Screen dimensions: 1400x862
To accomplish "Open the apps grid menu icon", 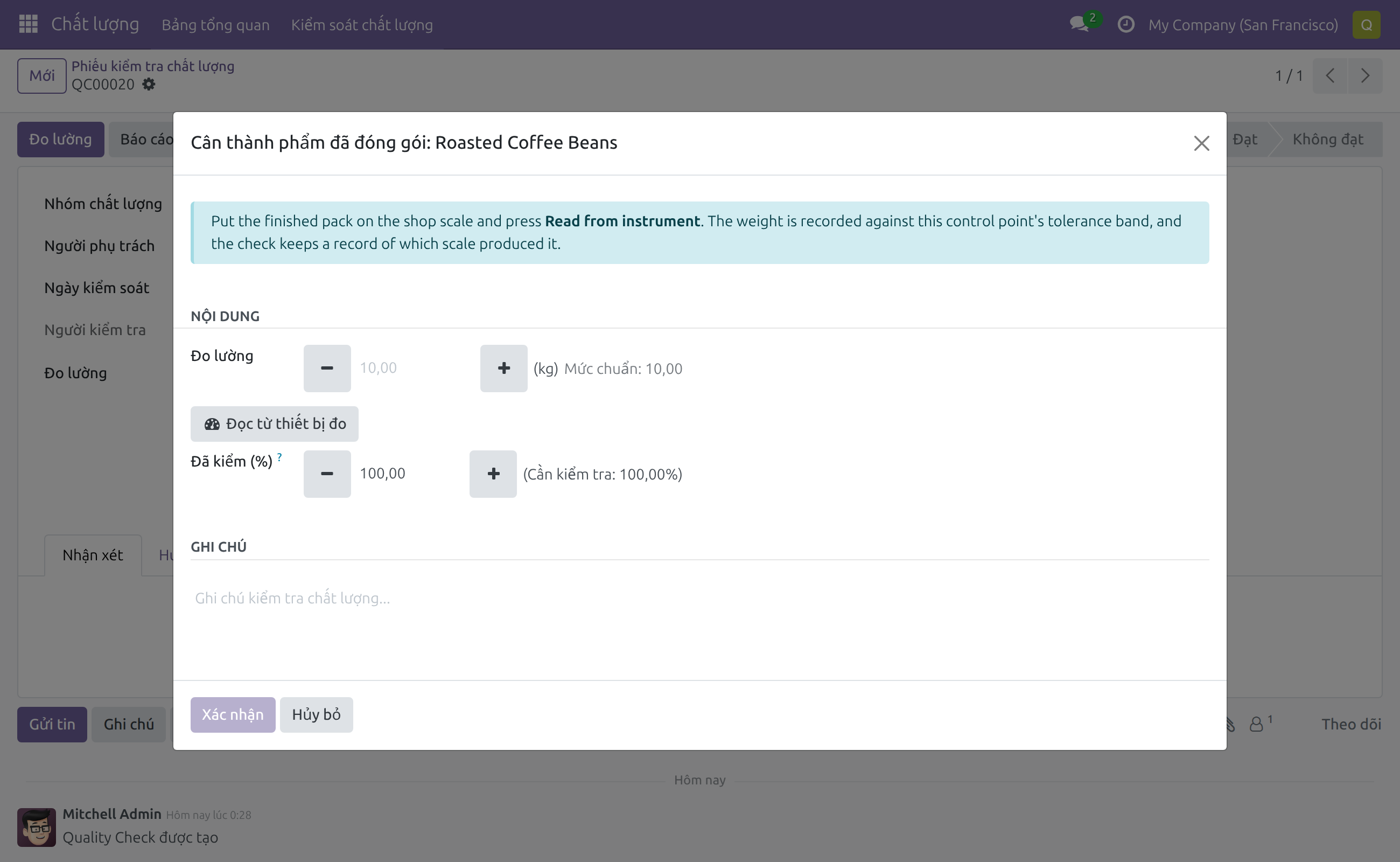I will (28, 25).
